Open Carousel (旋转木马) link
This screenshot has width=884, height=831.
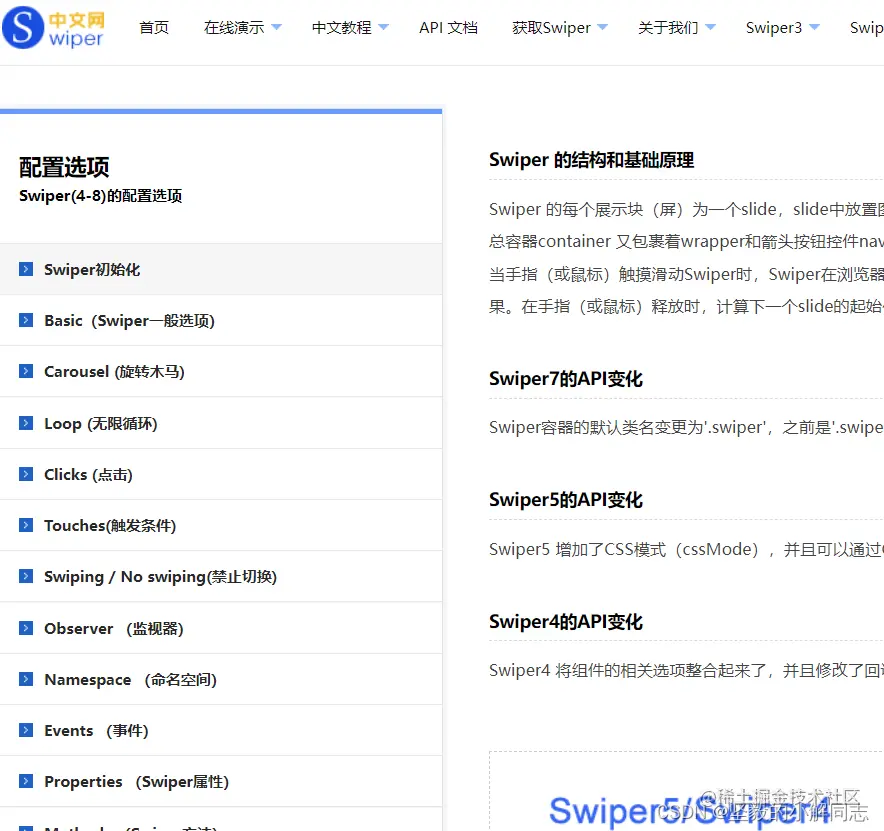coord(114,372)
